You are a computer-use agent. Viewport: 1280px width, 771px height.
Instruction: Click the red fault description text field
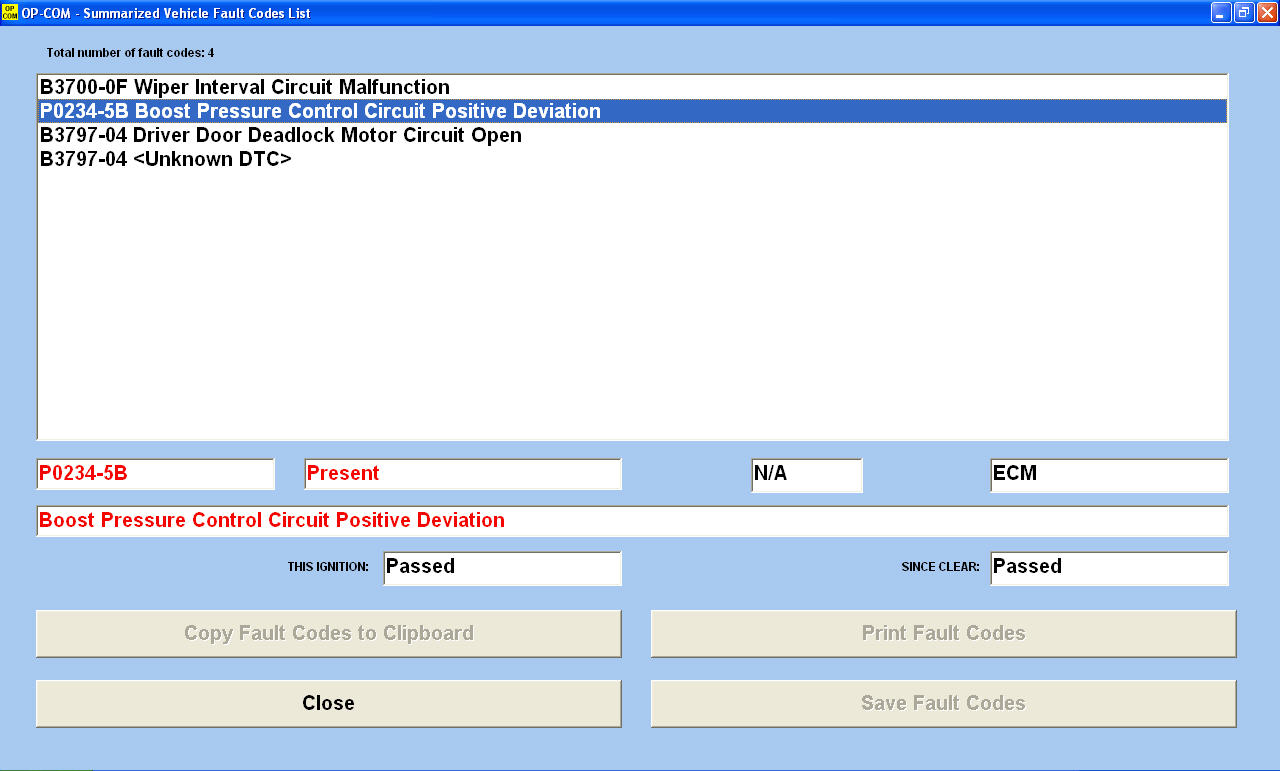click(632, 521)
